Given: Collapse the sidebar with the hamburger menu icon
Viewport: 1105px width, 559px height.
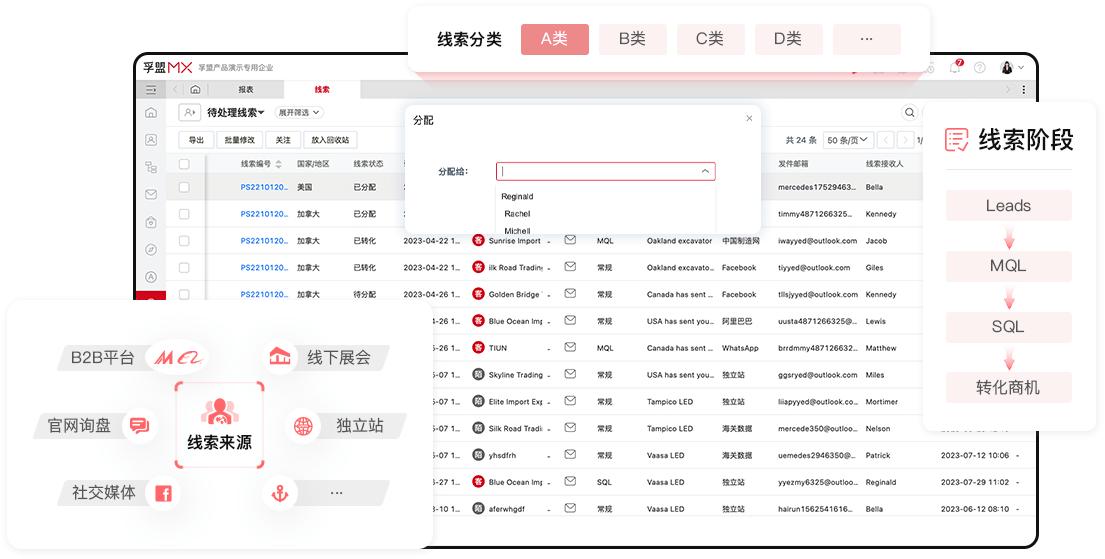Looking at the screenshot, I should pyautogui.click(x=151, y=90).
